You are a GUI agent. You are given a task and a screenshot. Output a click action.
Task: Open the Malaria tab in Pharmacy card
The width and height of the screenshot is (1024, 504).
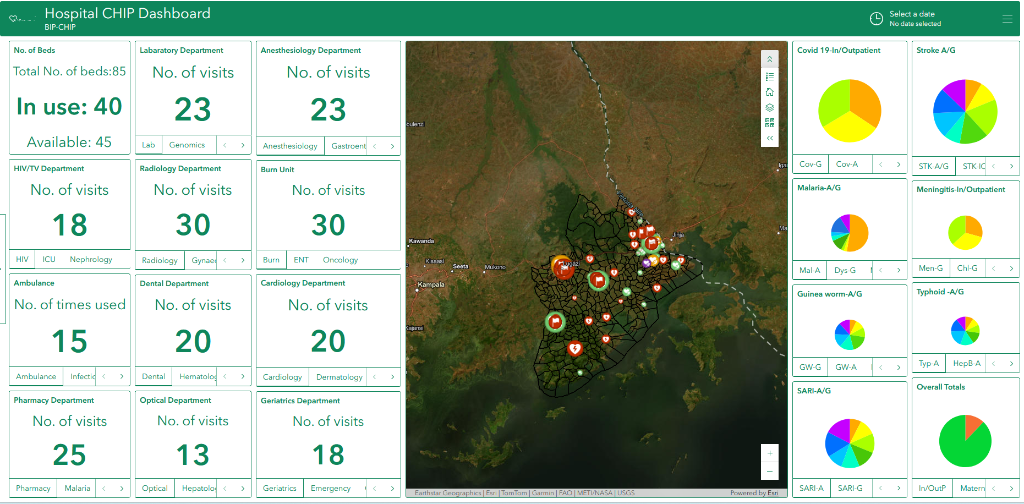coord(76,488)
